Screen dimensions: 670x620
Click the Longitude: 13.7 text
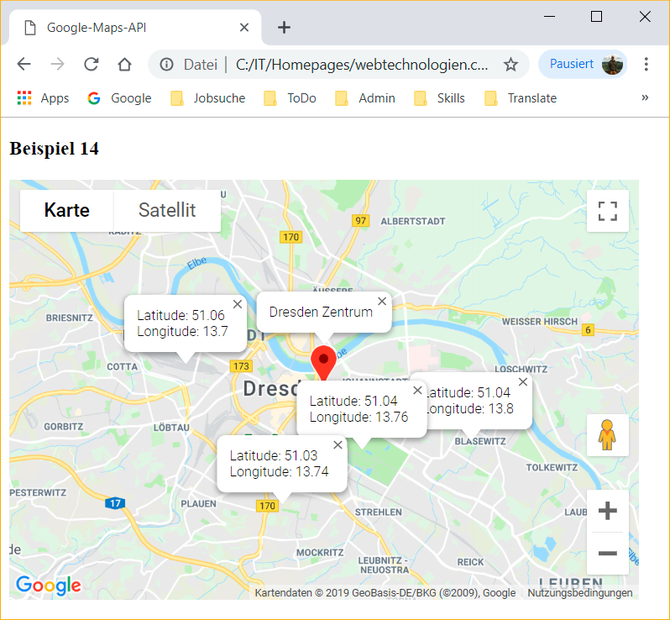pyautogui.click(x=182, y=331)
